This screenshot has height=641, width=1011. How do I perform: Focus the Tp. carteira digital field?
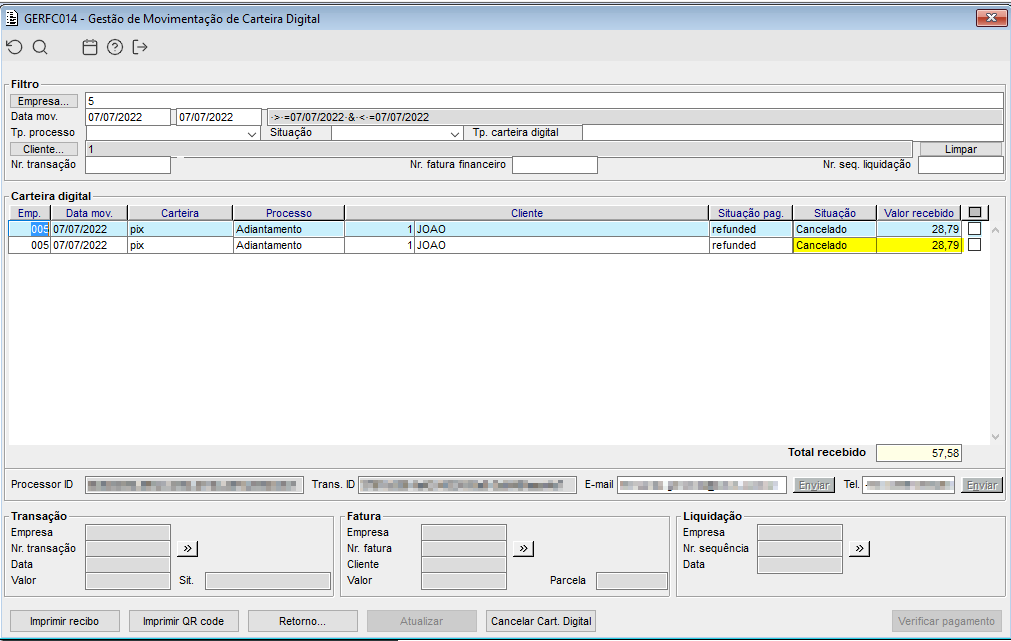coord(792,133)
